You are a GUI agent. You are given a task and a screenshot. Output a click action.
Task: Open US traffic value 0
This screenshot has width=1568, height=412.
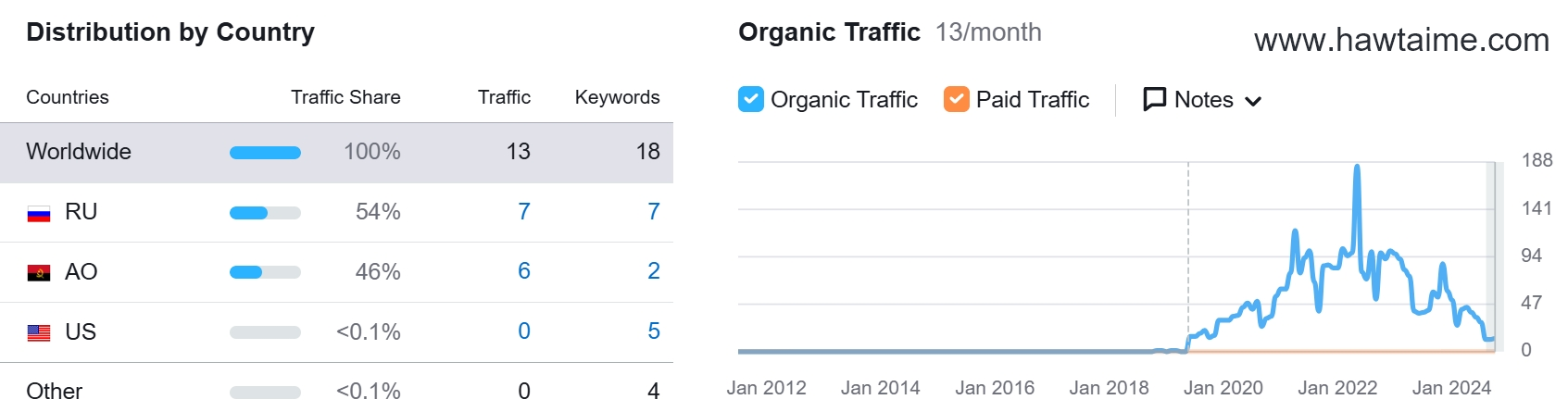(x=524, y=331)
